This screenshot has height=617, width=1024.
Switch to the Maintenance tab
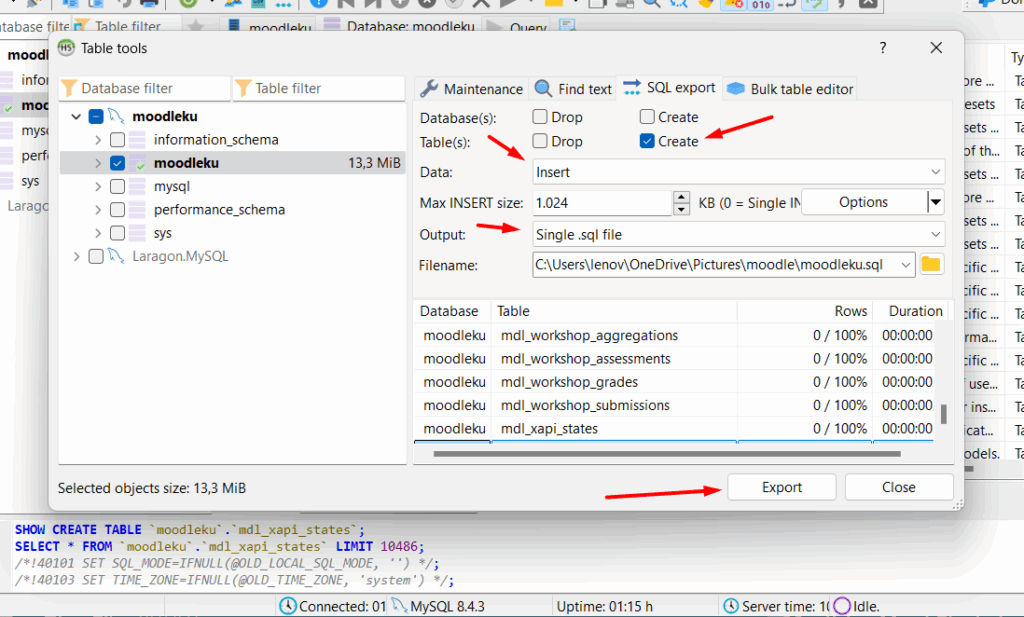[470, 88]
